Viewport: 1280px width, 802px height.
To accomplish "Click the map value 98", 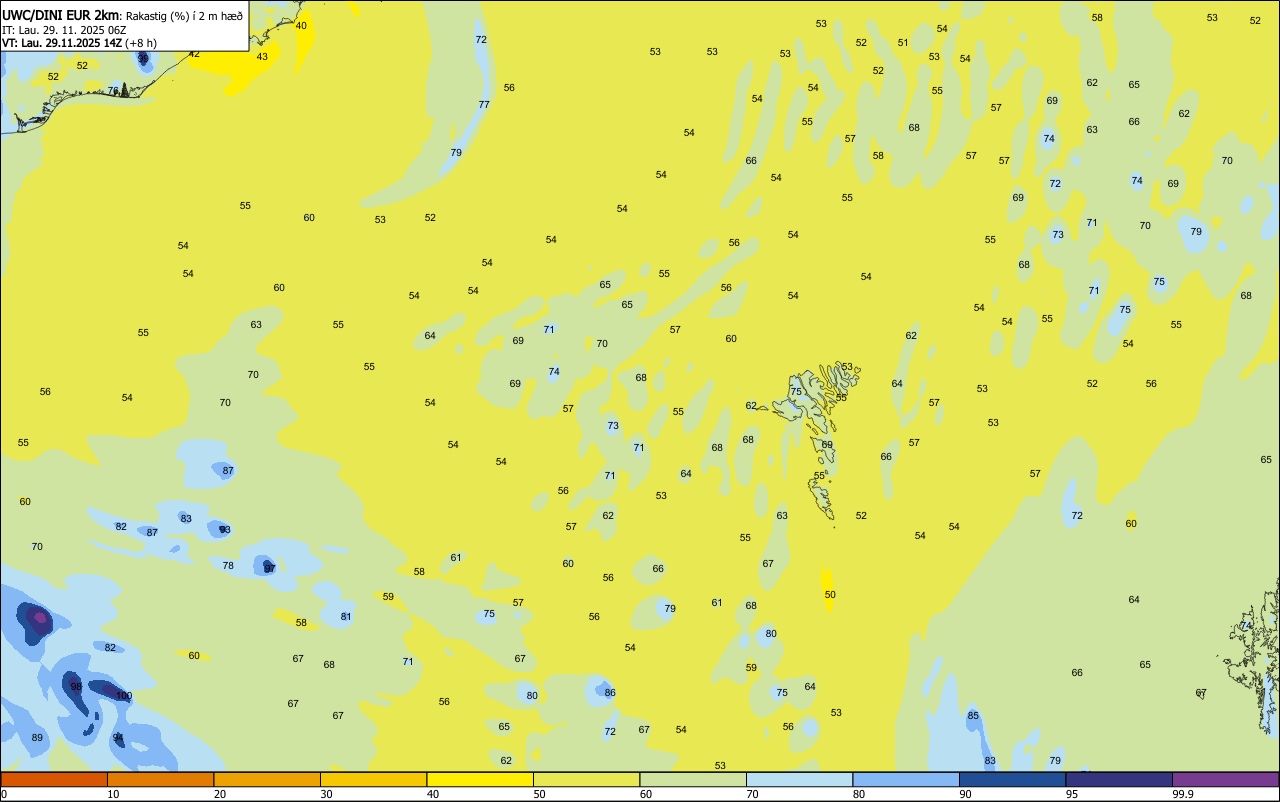I will [76, 686].
